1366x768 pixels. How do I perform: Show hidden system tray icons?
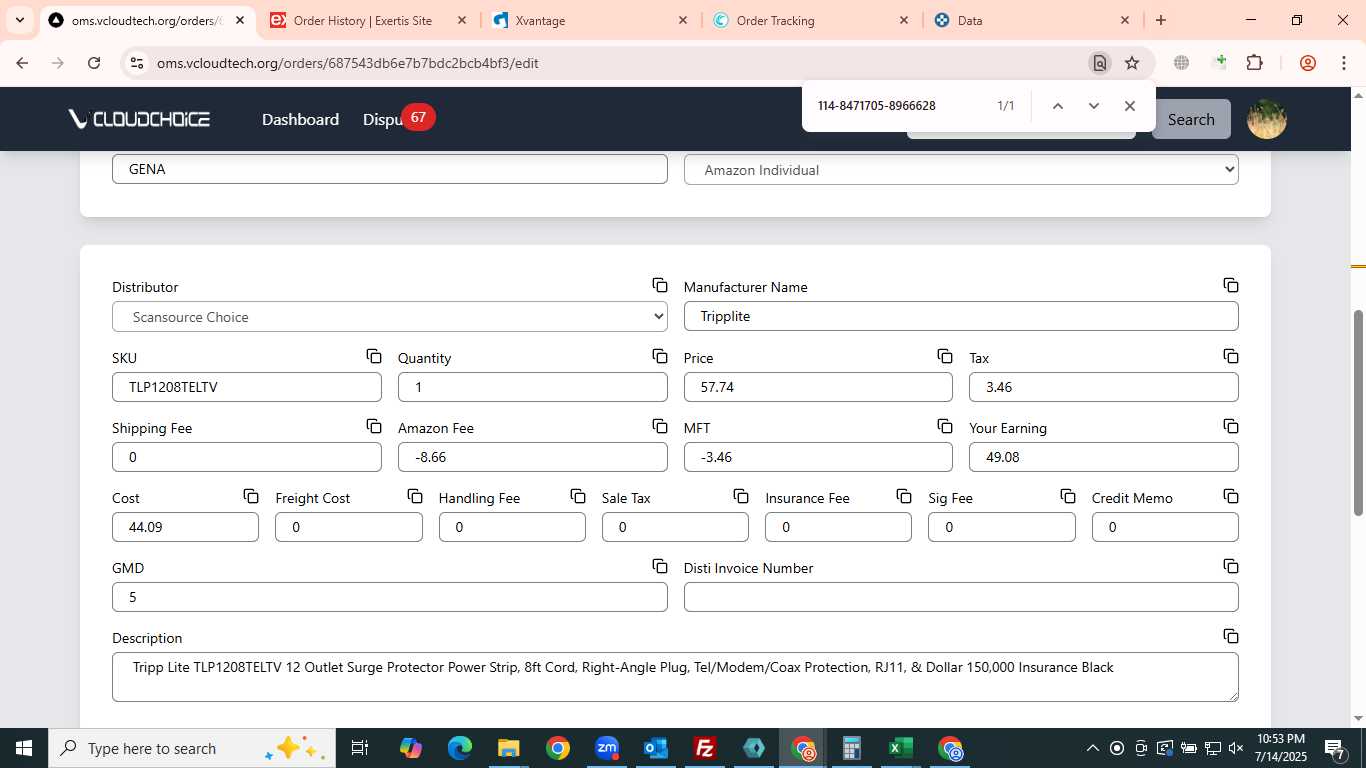[x=1093, y=748]
